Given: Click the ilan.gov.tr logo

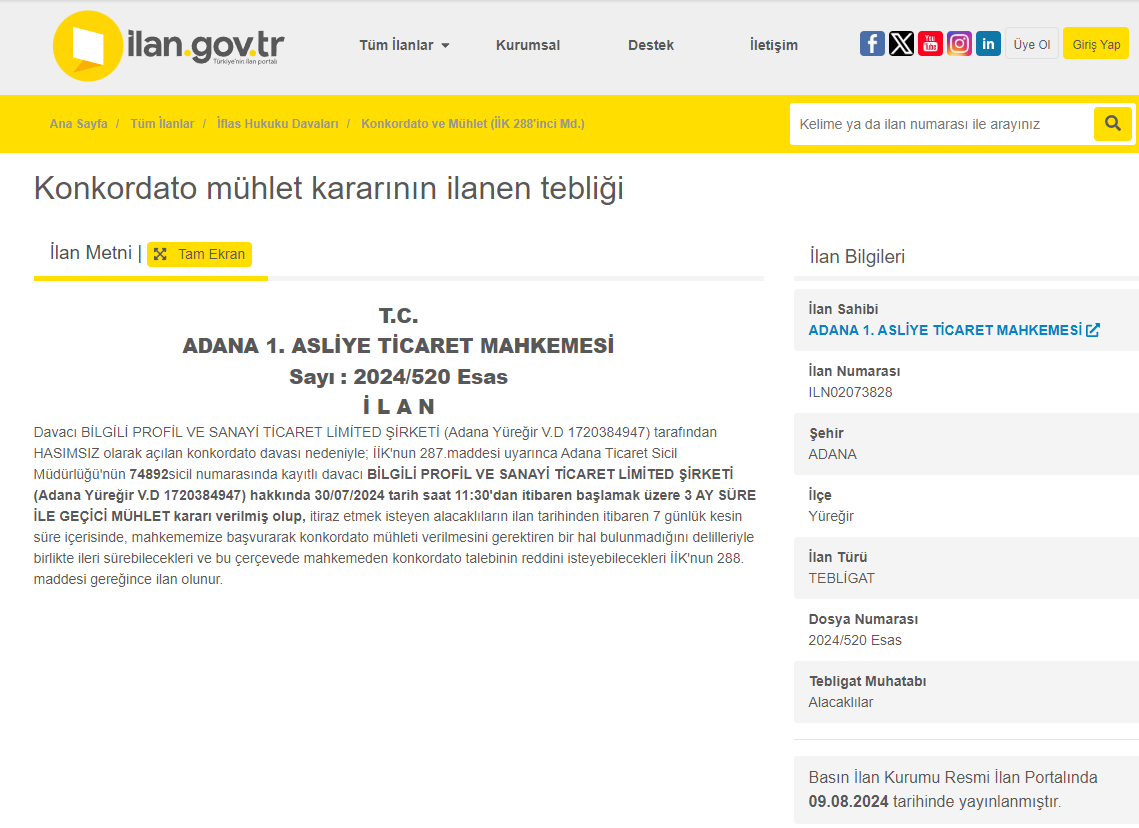Looking at the screenshot, I should pyautogui.click(x=168, y=46).
